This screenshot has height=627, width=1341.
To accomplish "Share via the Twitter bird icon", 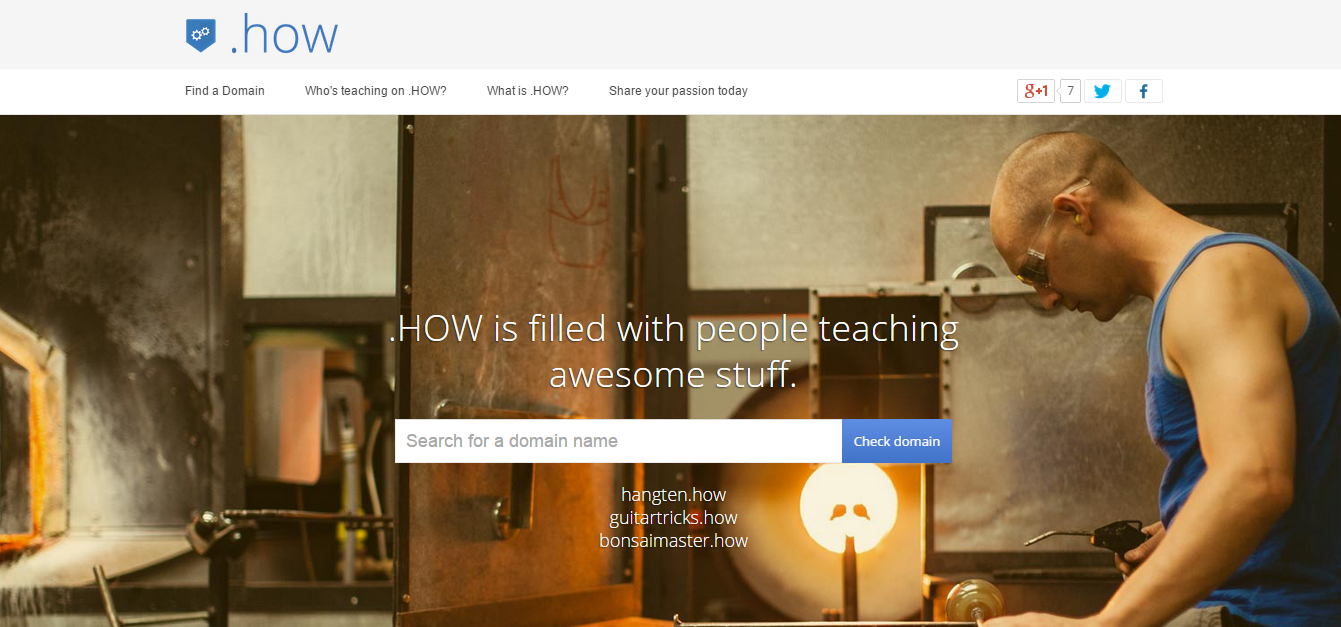I will [x=1102, y=91].
